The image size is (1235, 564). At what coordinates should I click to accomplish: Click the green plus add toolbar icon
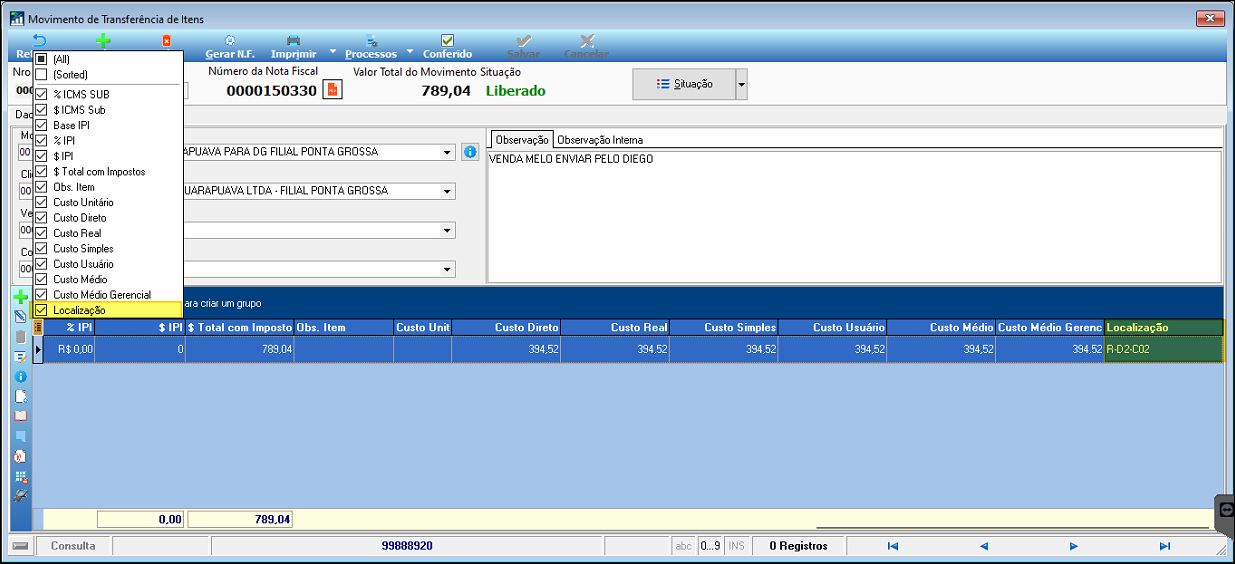(x=103, y=41)
